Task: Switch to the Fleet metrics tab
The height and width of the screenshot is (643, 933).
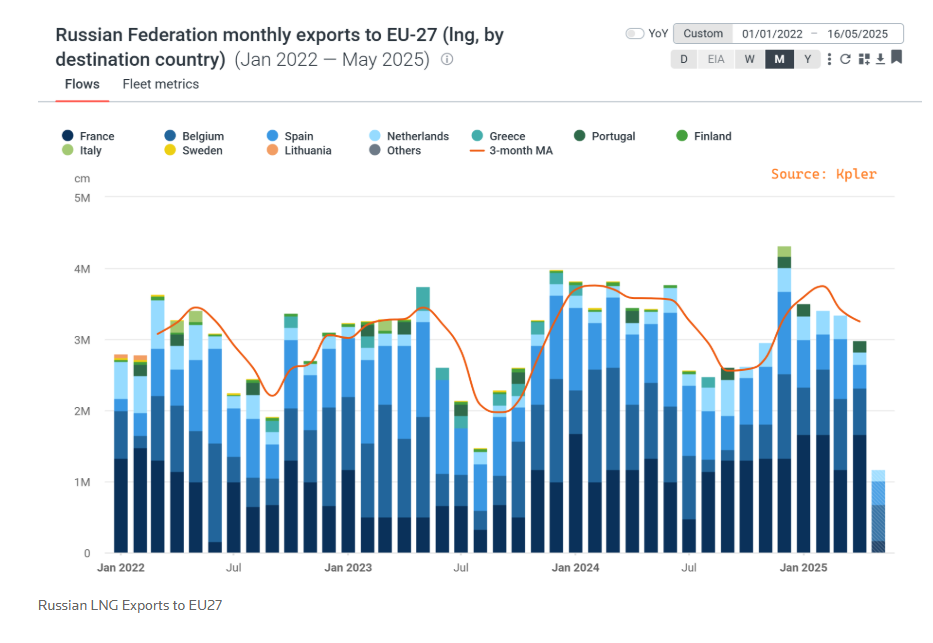Action: pyautogui.click(x=160, y=84)
